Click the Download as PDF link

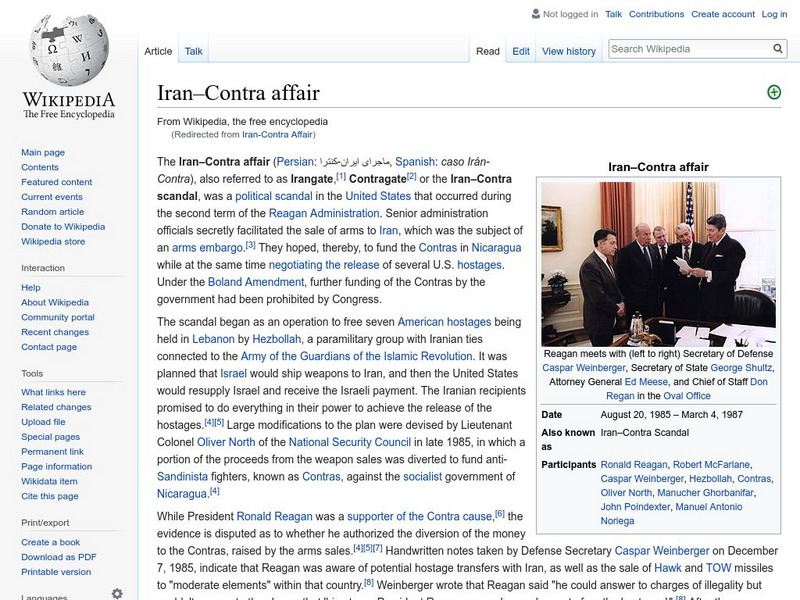point(59,557)
